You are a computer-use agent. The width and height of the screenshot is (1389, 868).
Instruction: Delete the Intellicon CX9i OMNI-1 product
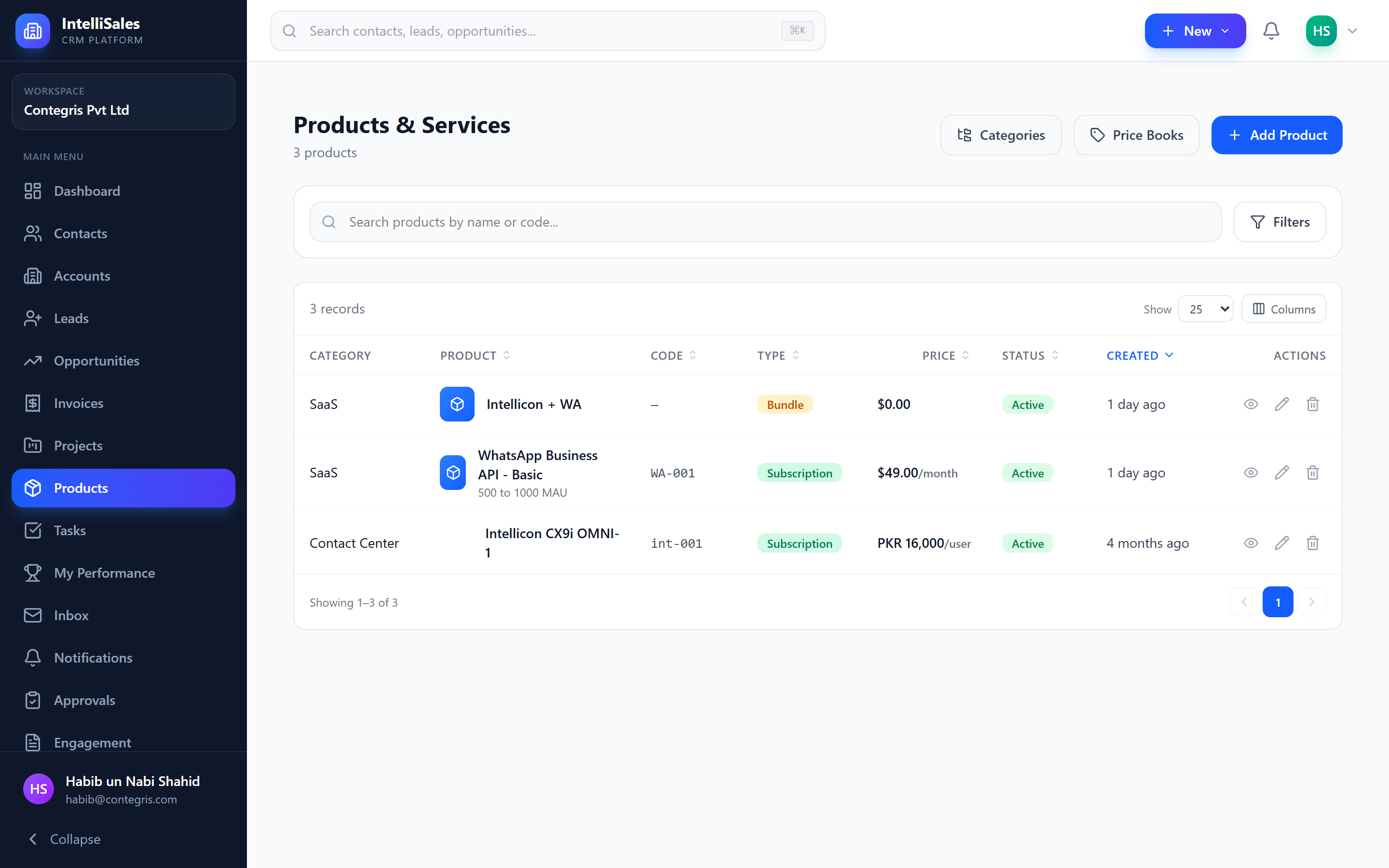[x=1313, y=543]
